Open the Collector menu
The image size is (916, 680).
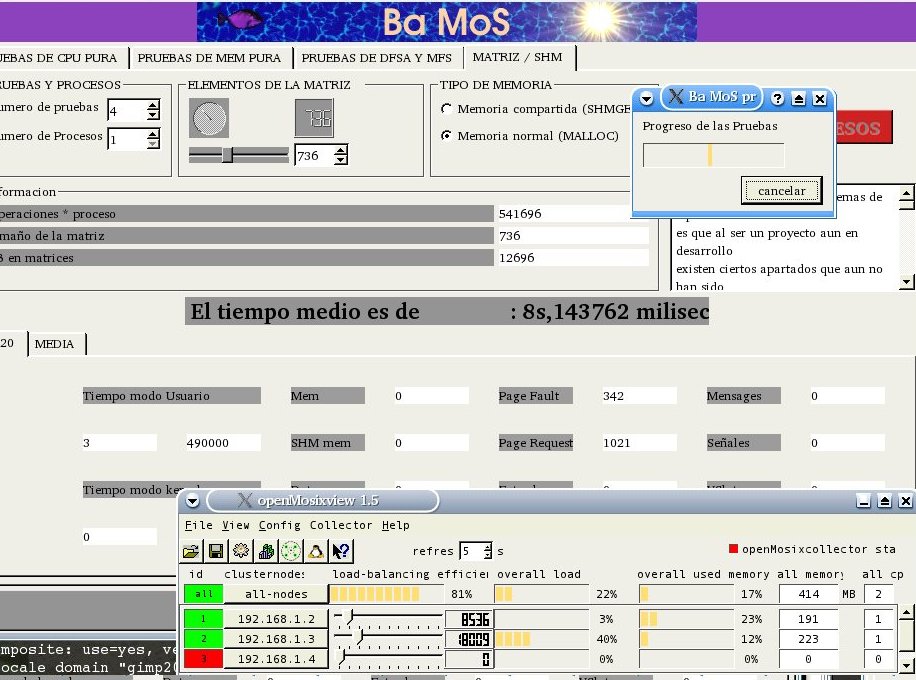coord(341,525)
